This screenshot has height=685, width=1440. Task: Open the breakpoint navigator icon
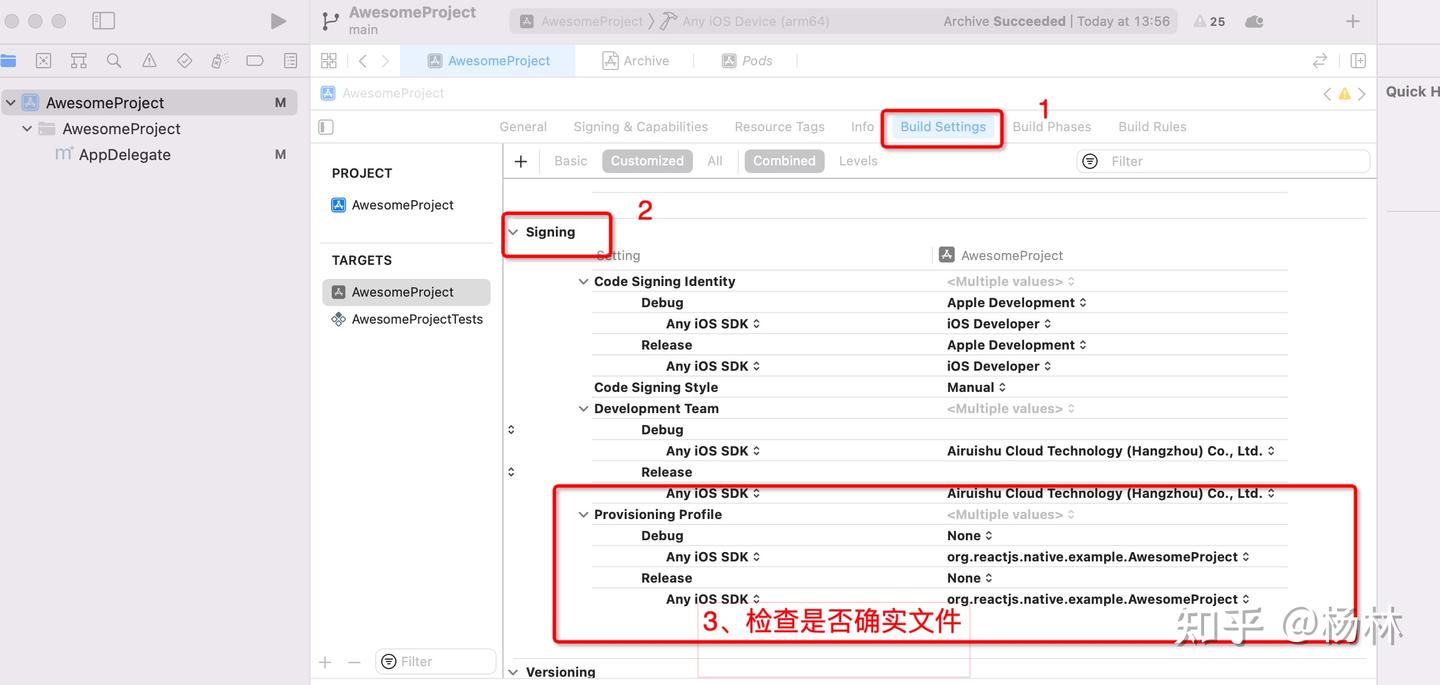tap(255, 61)
